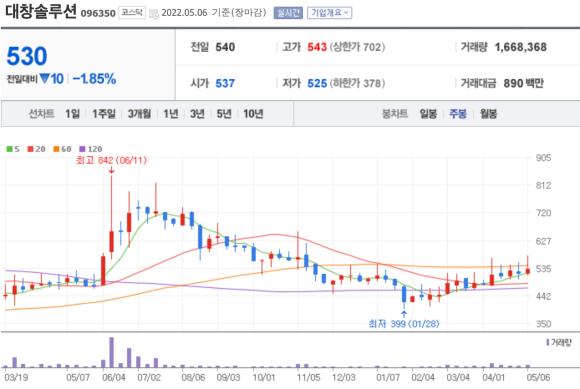Switch to 일봉 candle chart
The width and height of the screenshot is (580, 389).
pyautogui.click(x=428, y=114)
